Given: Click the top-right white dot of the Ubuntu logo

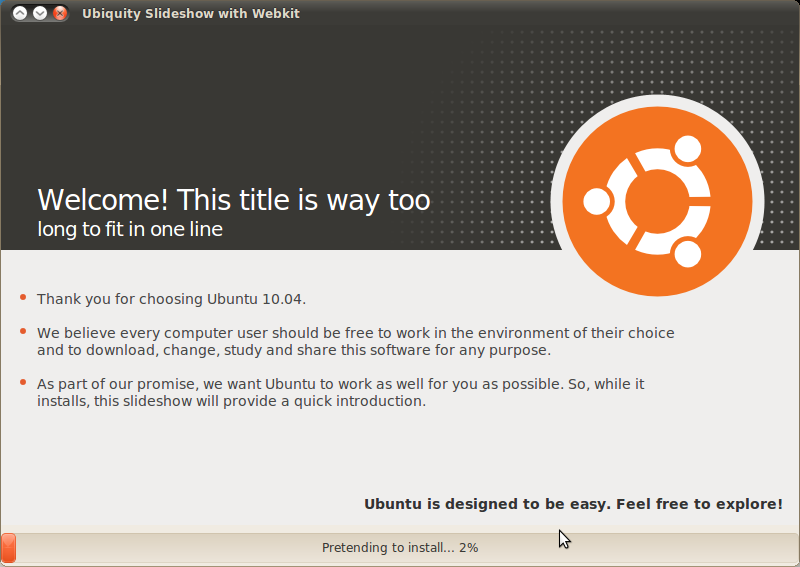Looking at the screenshot, I should [x=688, y=150].
